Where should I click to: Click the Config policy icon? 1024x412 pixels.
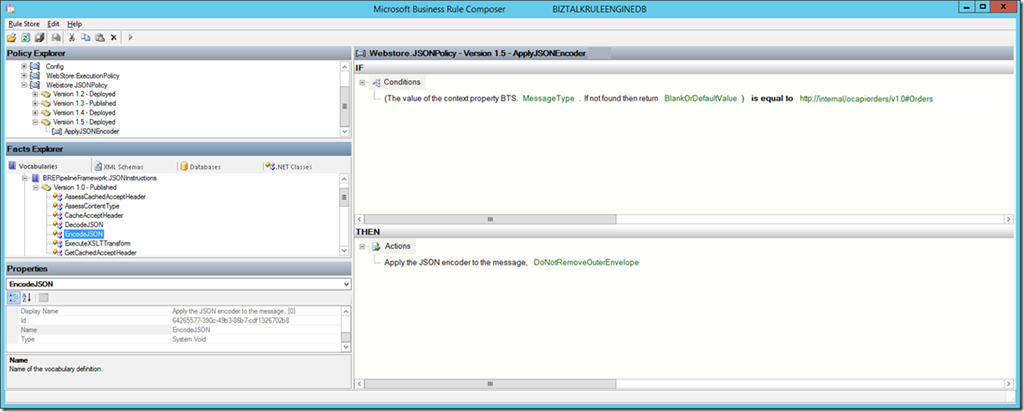point(35,67)
